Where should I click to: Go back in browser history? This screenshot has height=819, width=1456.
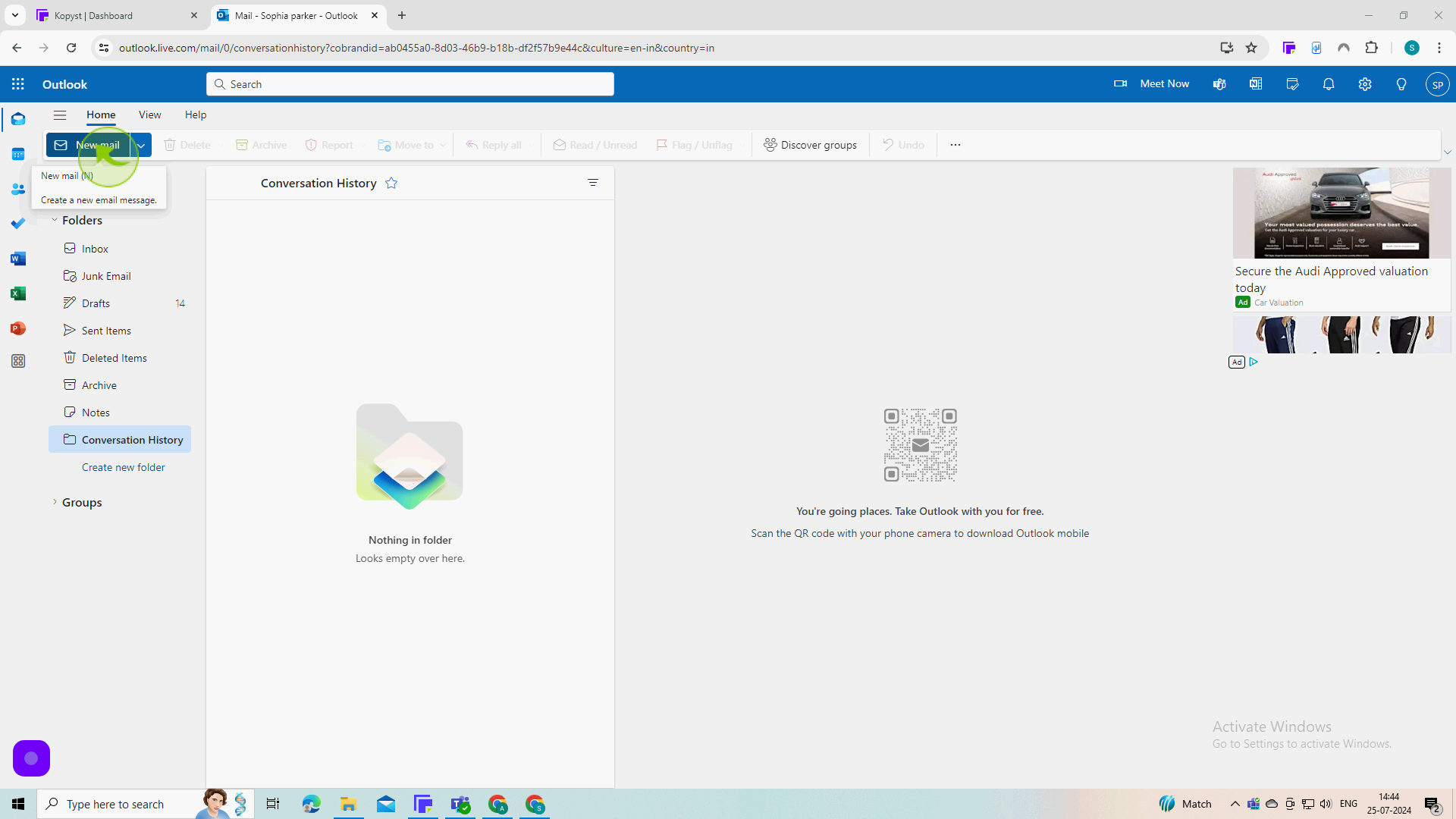(17, 48)
